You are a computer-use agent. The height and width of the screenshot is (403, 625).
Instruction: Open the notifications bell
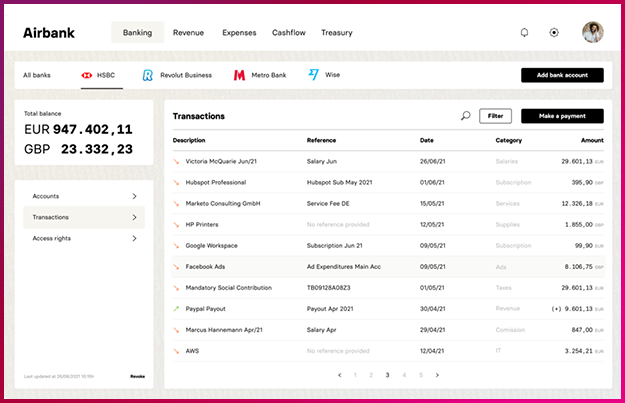524,32
